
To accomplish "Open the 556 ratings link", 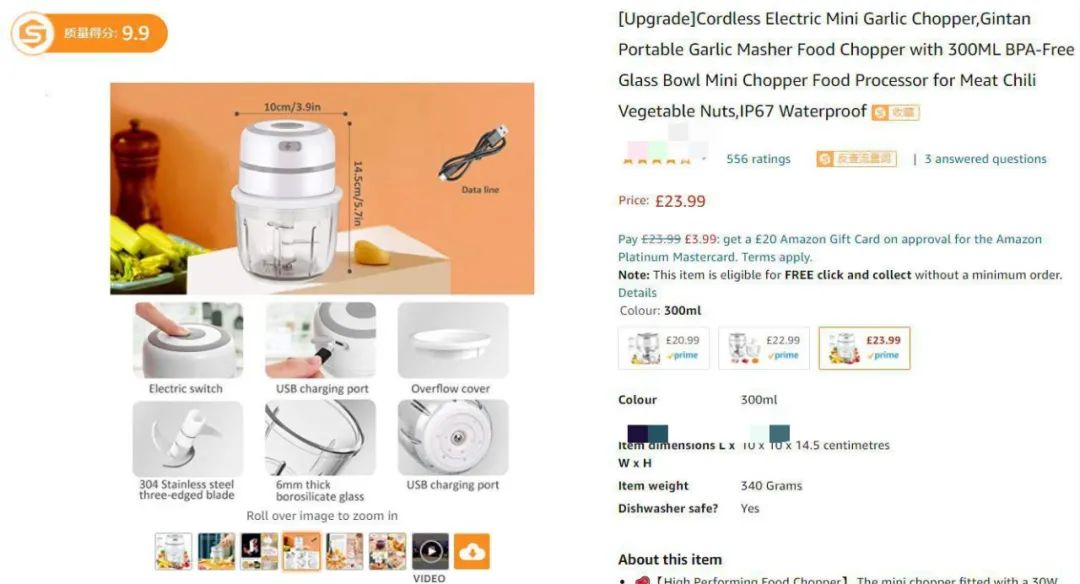I will [x=758, y=159].
